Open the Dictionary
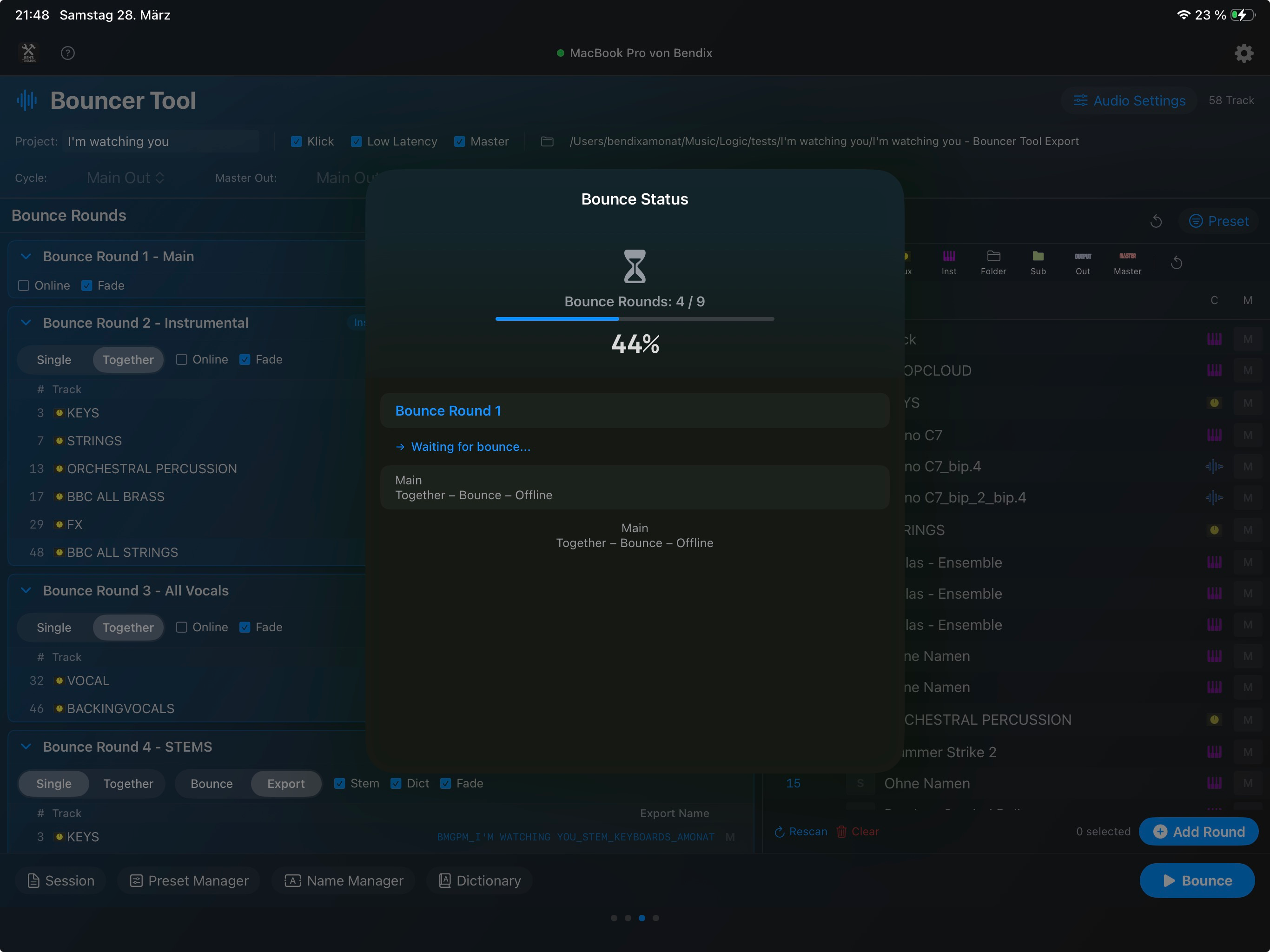The height and width of the screenshot is (952, 1270). 479,880
